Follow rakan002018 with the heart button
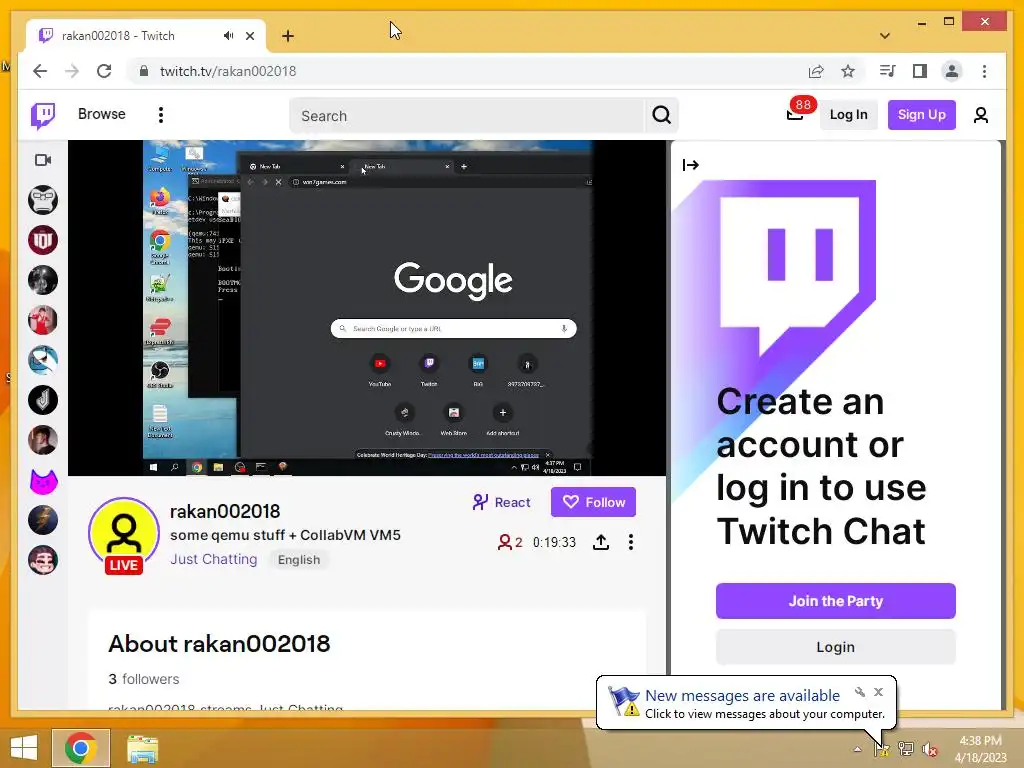 (x=593, y=502)
